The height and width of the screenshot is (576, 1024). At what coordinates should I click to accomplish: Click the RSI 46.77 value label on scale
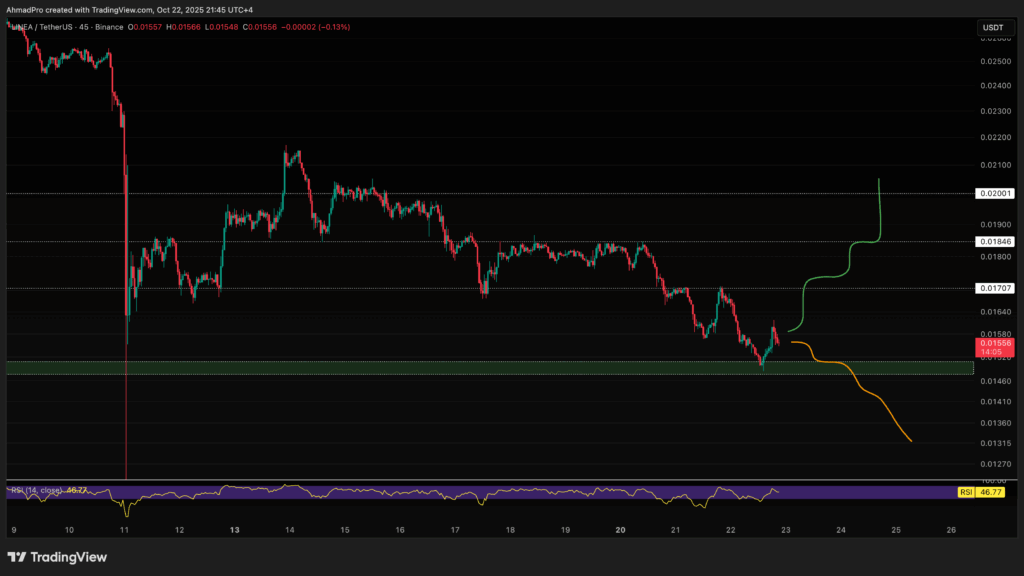(x=990, y=492)
